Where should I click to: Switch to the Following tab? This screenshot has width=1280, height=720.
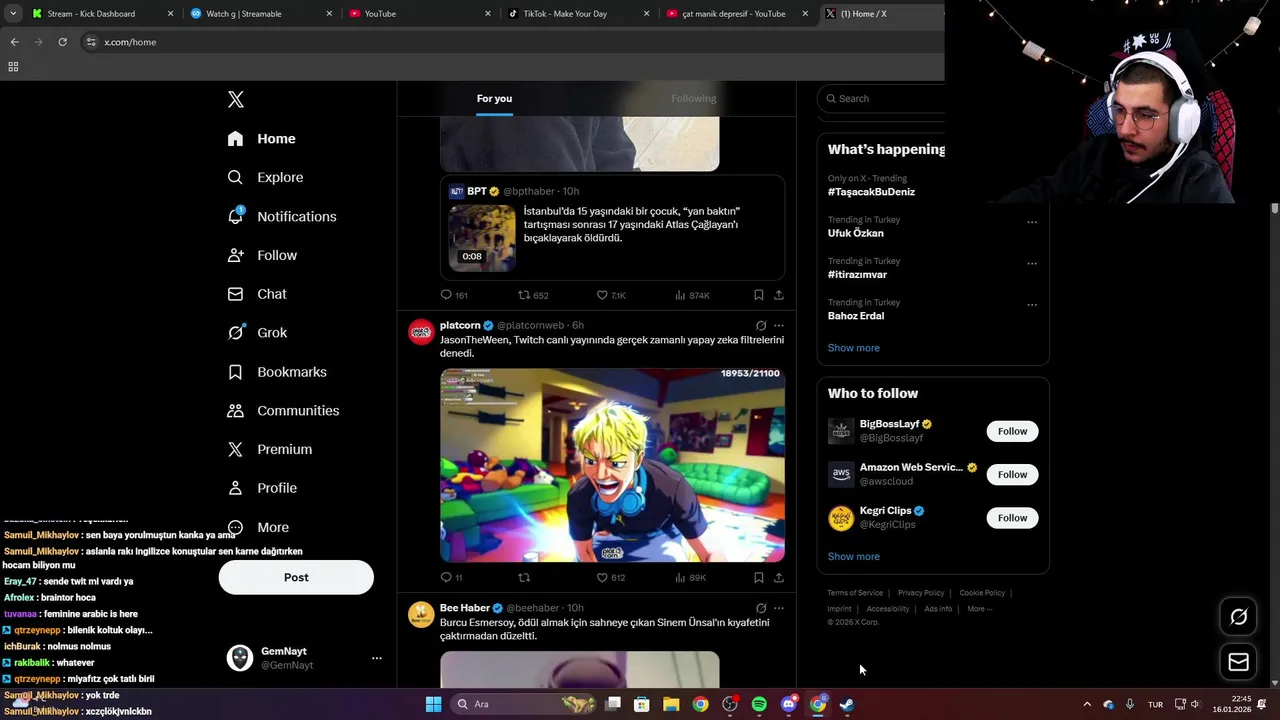(693, 98)
